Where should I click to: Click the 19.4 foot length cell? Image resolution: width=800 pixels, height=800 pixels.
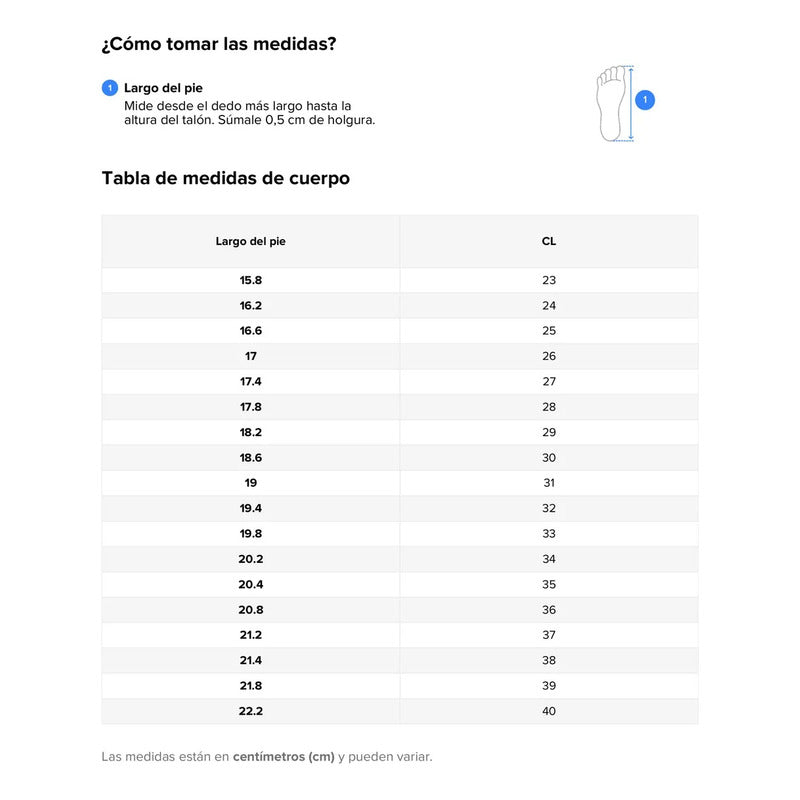(251, 508)
